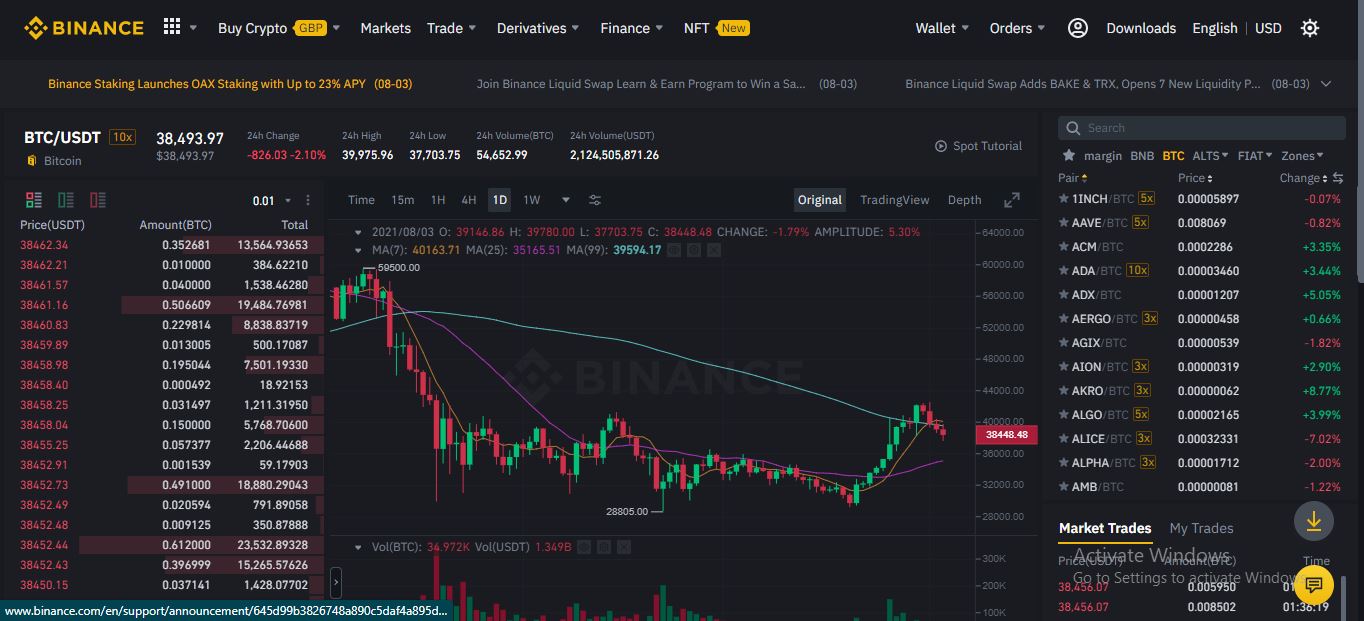Open the OAX Staking announcement link
The height and width of the screenshot is (621, 1364).
pyautogui.click(x=230, y=84)
